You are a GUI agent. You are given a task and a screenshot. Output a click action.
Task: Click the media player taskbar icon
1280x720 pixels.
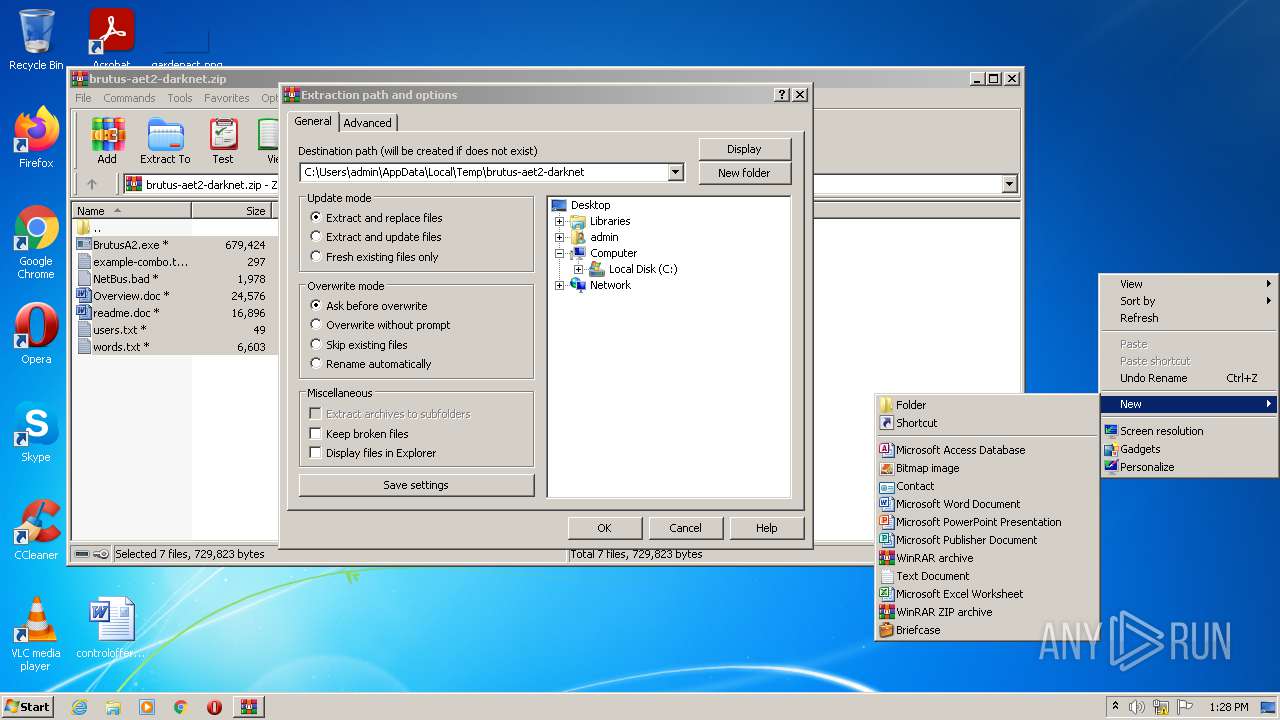[147, 707]
